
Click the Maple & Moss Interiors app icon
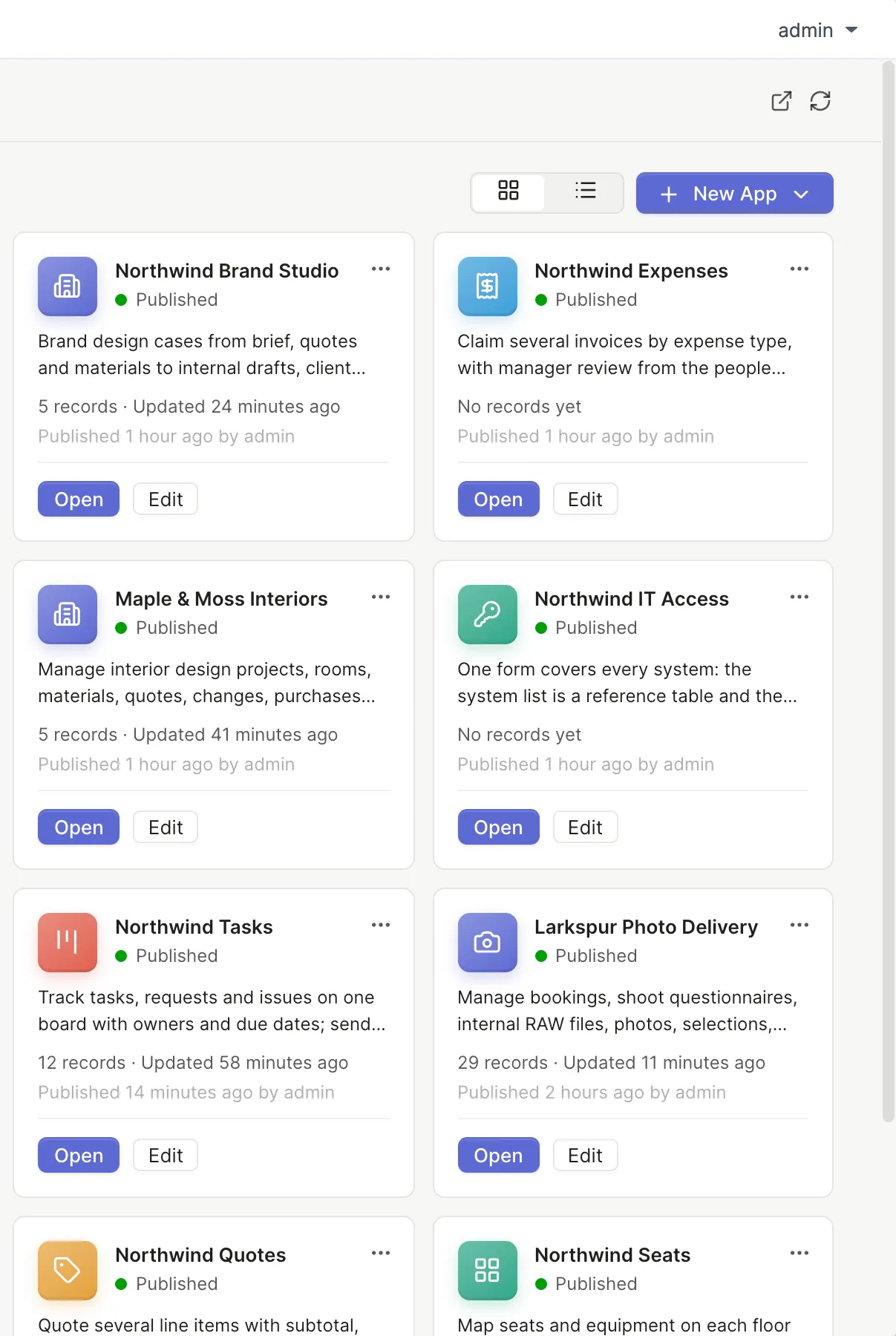(68, 615)
